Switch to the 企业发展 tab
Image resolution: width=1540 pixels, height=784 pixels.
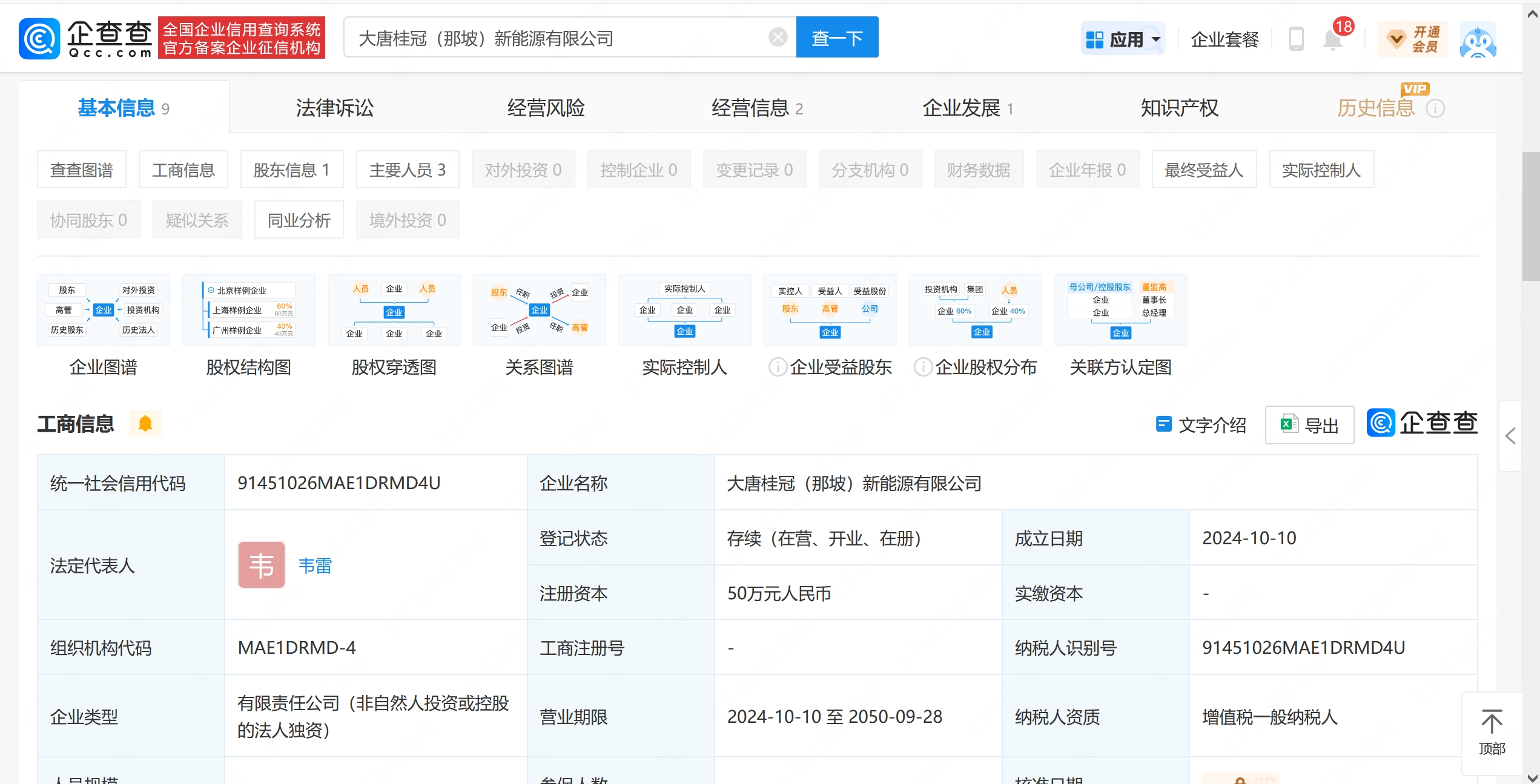point(968,108)
